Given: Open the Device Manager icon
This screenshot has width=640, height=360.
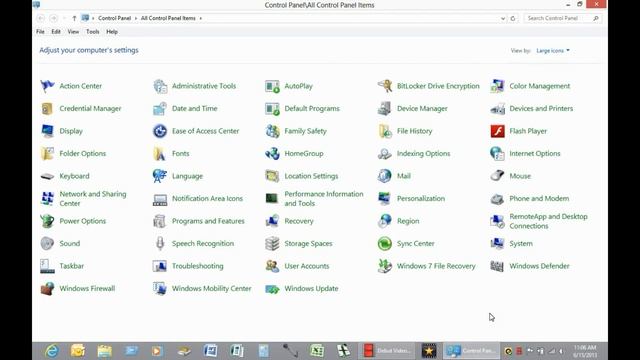Looking at the screenshot, I should pos(385,109).
